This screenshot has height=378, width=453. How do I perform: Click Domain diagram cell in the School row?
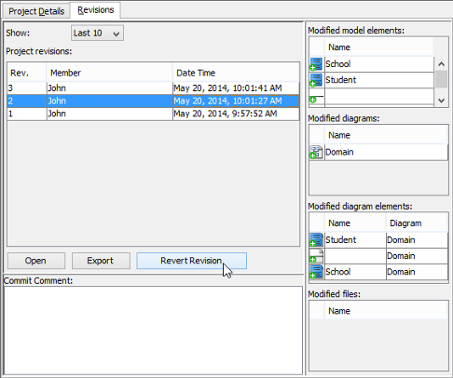click(x=417, y=272)
